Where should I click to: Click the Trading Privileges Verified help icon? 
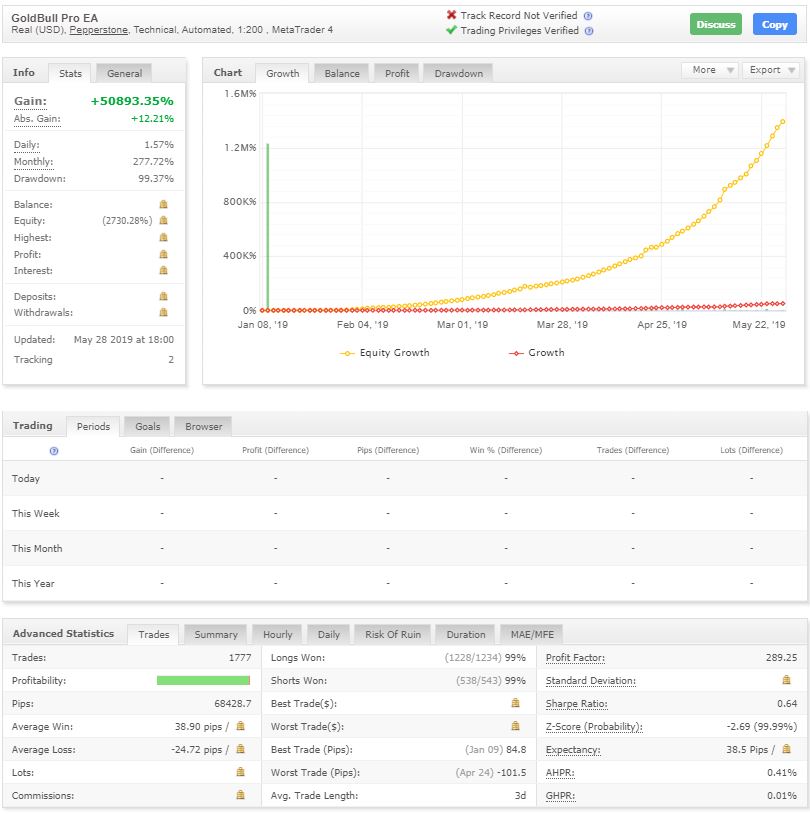click(589, 31)
